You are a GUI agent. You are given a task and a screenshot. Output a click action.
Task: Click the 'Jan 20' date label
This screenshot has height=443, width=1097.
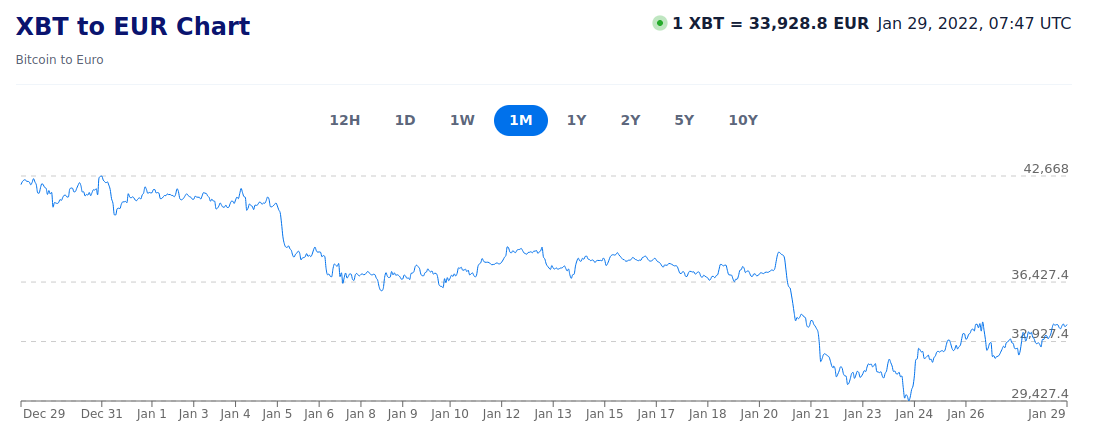(759, 414)
